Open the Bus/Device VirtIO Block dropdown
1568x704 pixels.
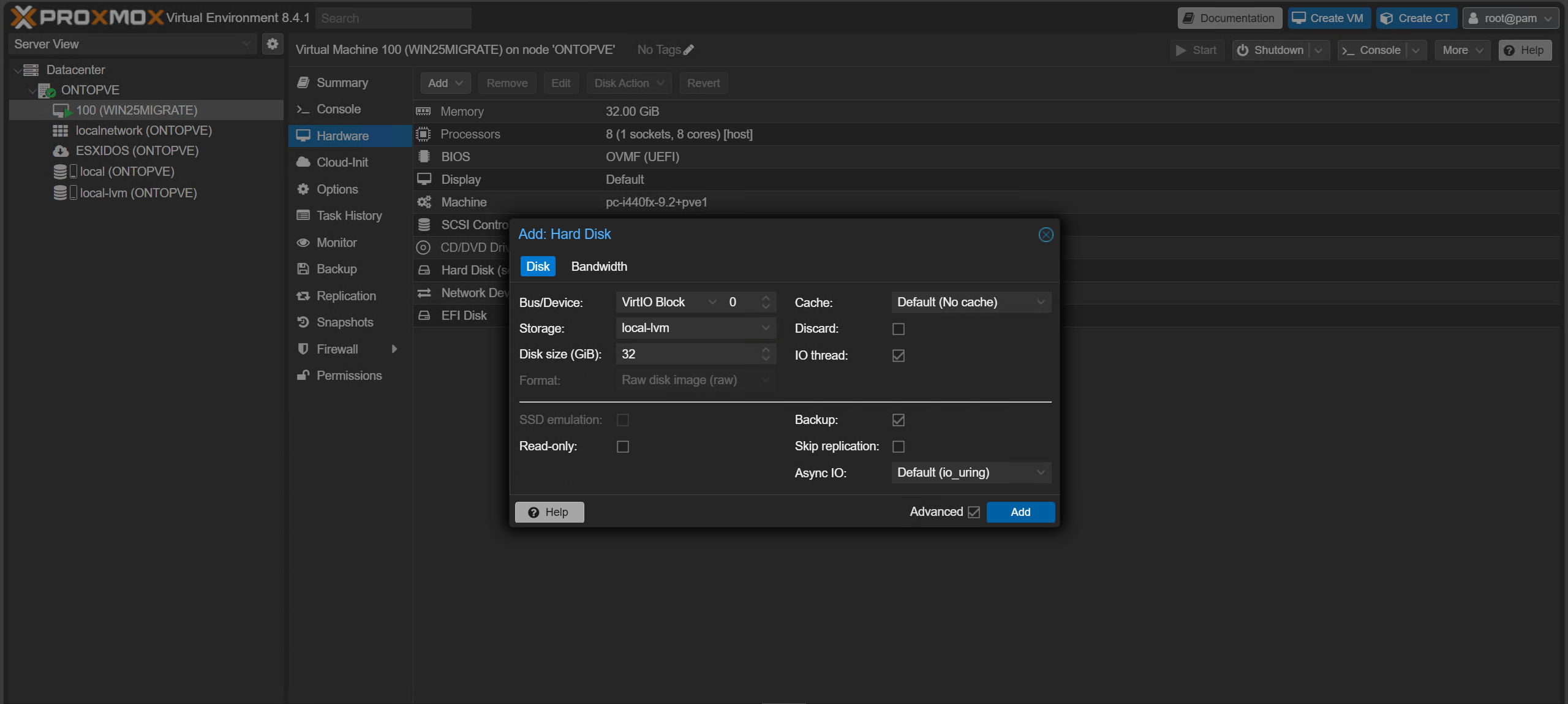tap(712, 302)
